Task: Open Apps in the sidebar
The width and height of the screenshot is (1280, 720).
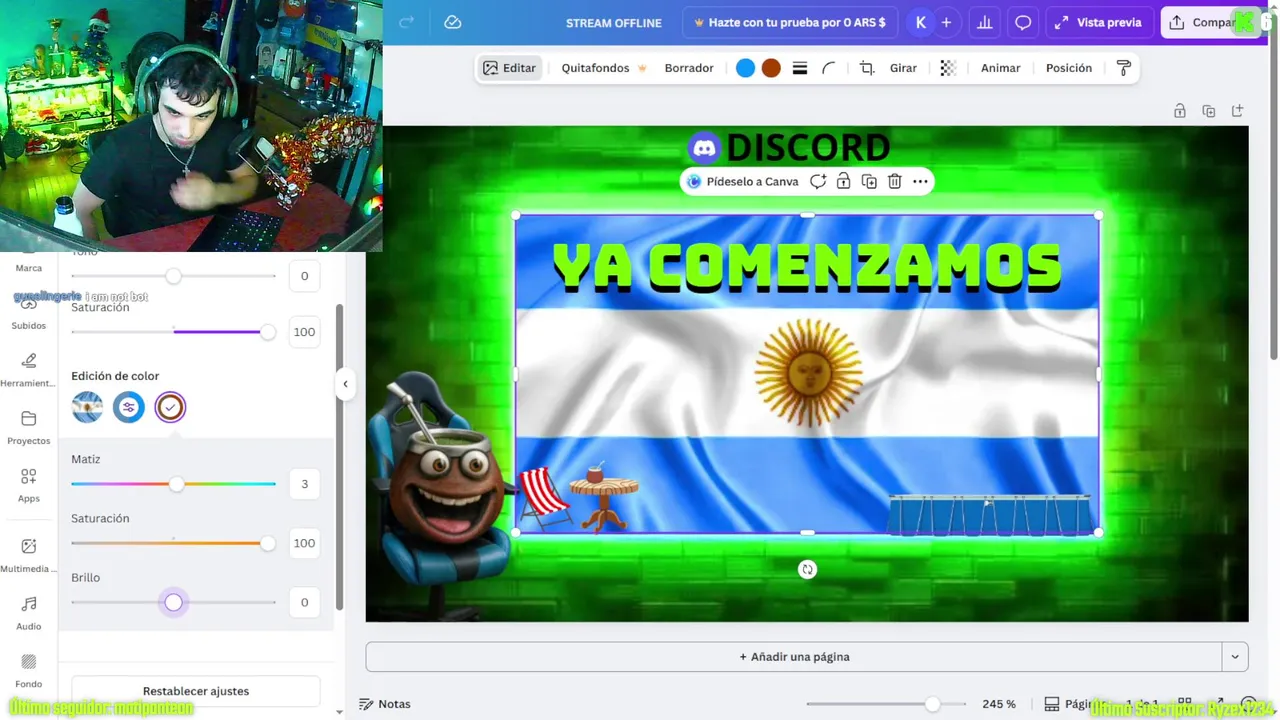Action: pos(29,485)
